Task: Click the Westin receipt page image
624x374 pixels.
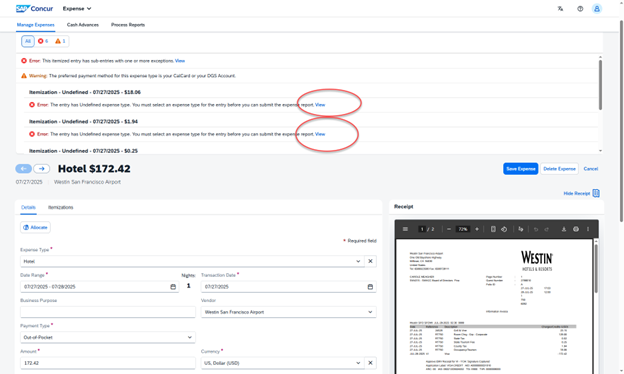Action: click(x=494, y=306)
